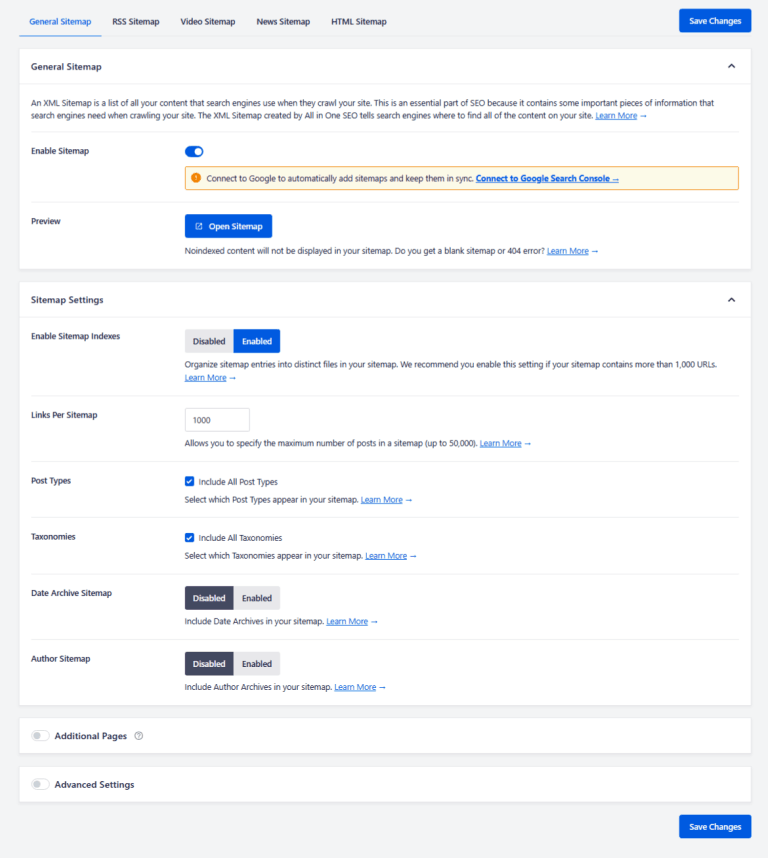Set Sitemap Indexes to Disabled

(x=209, y=341)
